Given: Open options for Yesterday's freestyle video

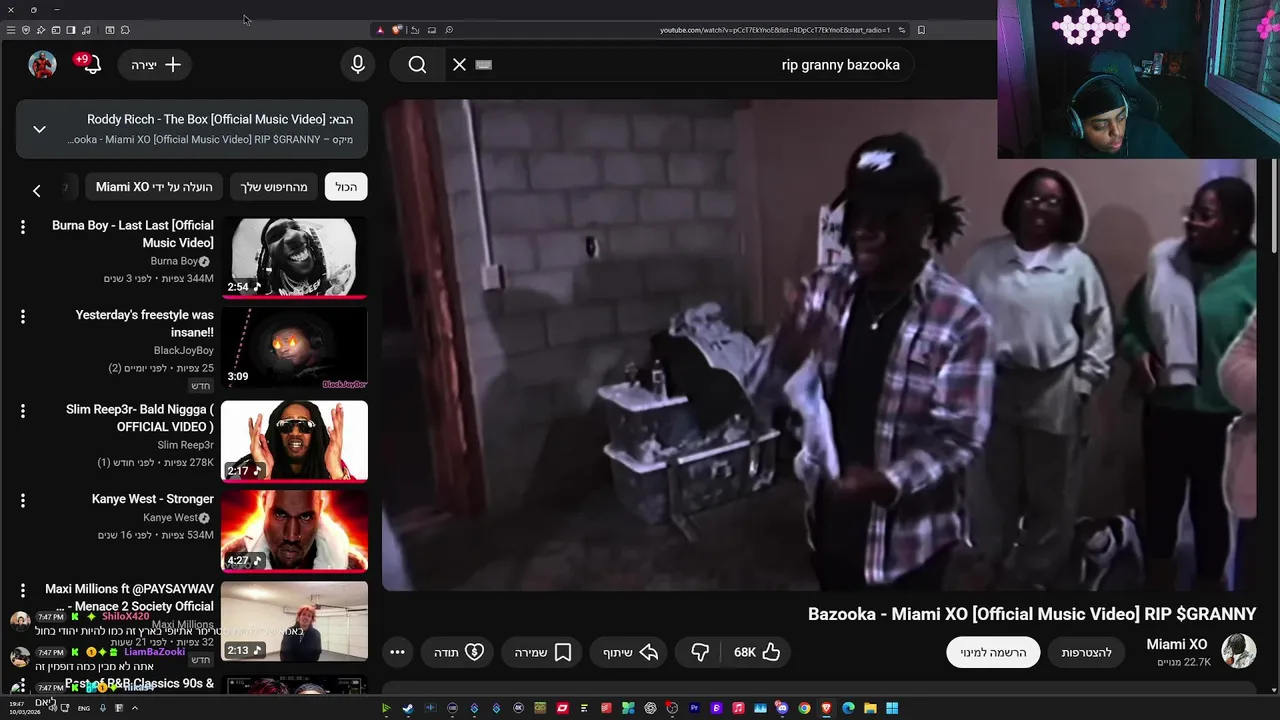Looking at the screenshot, I should coord(23,317).
